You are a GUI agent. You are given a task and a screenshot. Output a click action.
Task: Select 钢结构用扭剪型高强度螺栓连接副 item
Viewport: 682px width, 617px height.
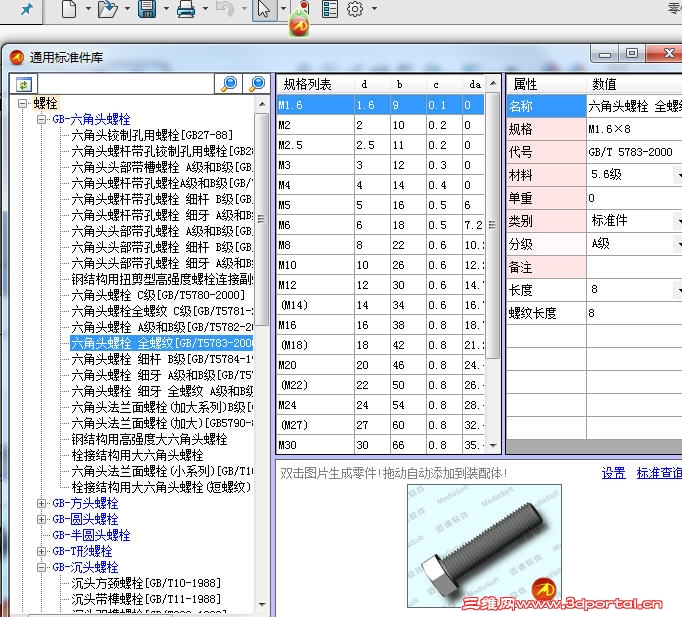162,279
